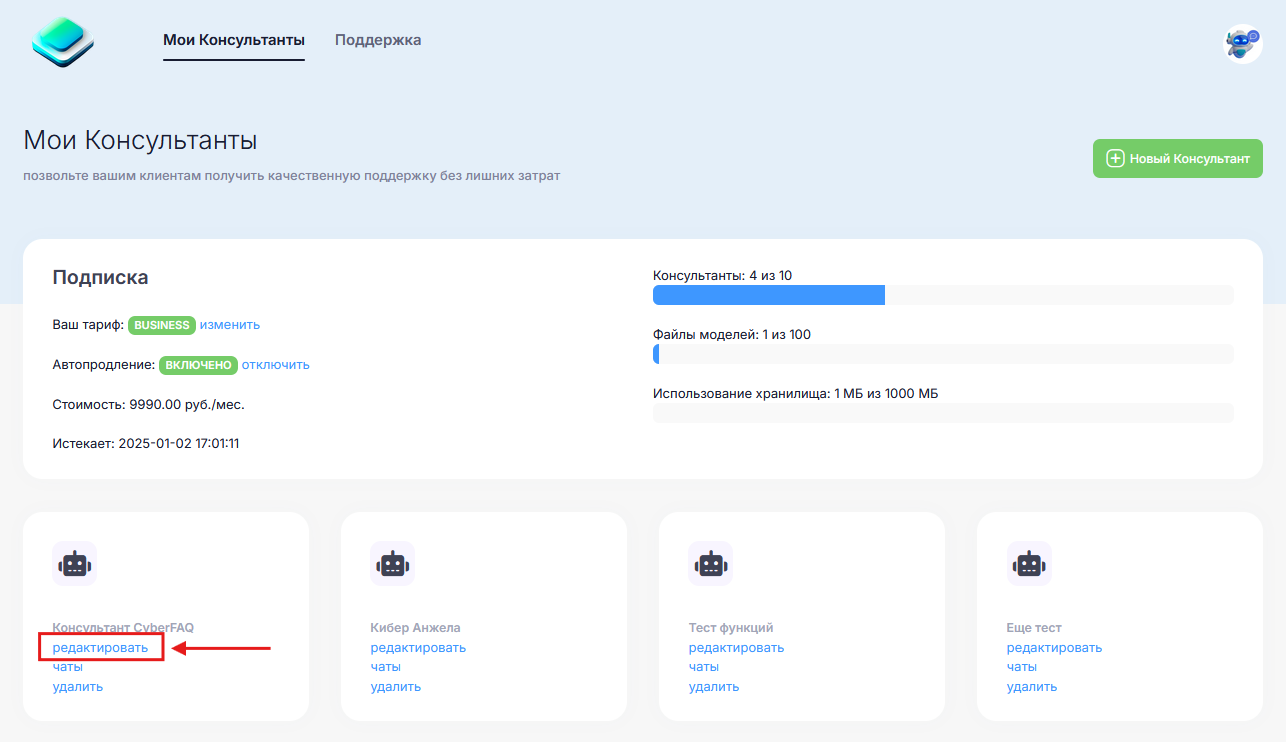
Task: Open chats for Еще тест
Action: coord(1022,666)
